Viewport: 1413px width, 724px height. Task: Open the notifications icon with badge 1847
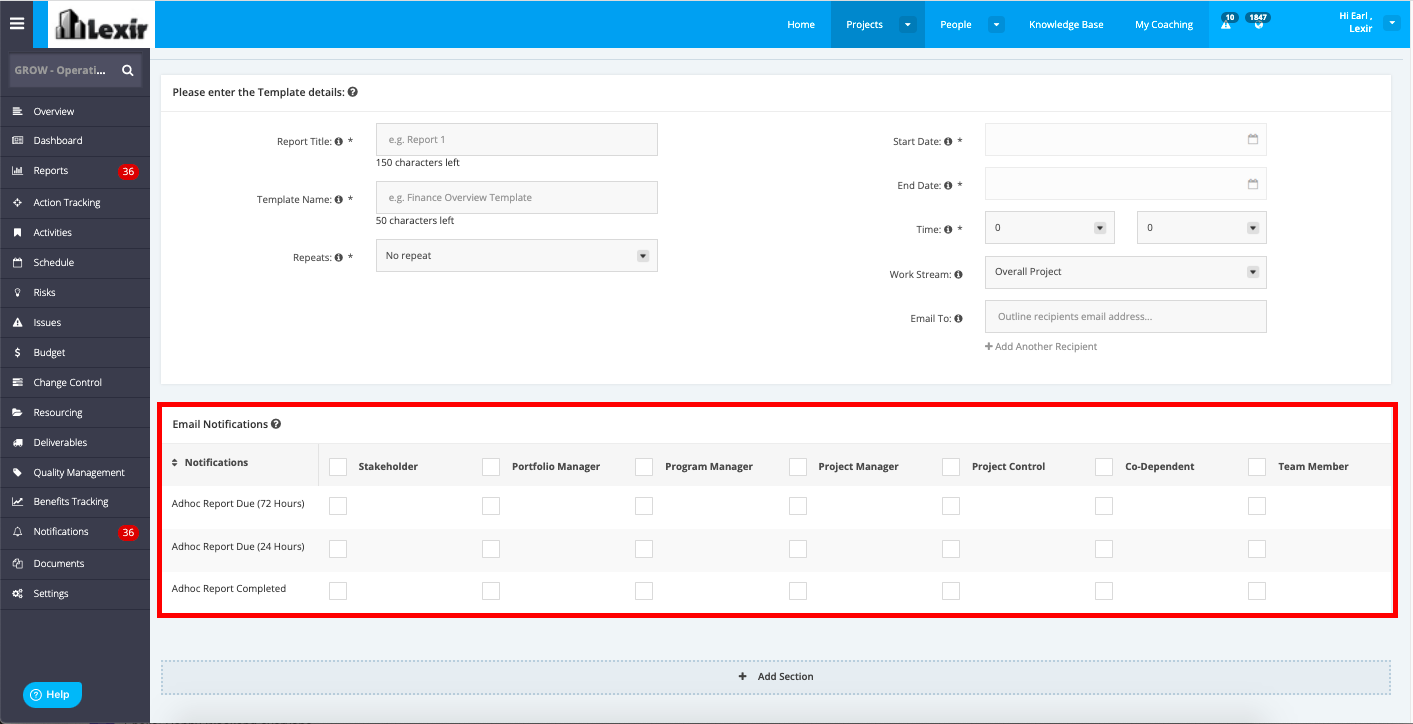(1258, 22)
